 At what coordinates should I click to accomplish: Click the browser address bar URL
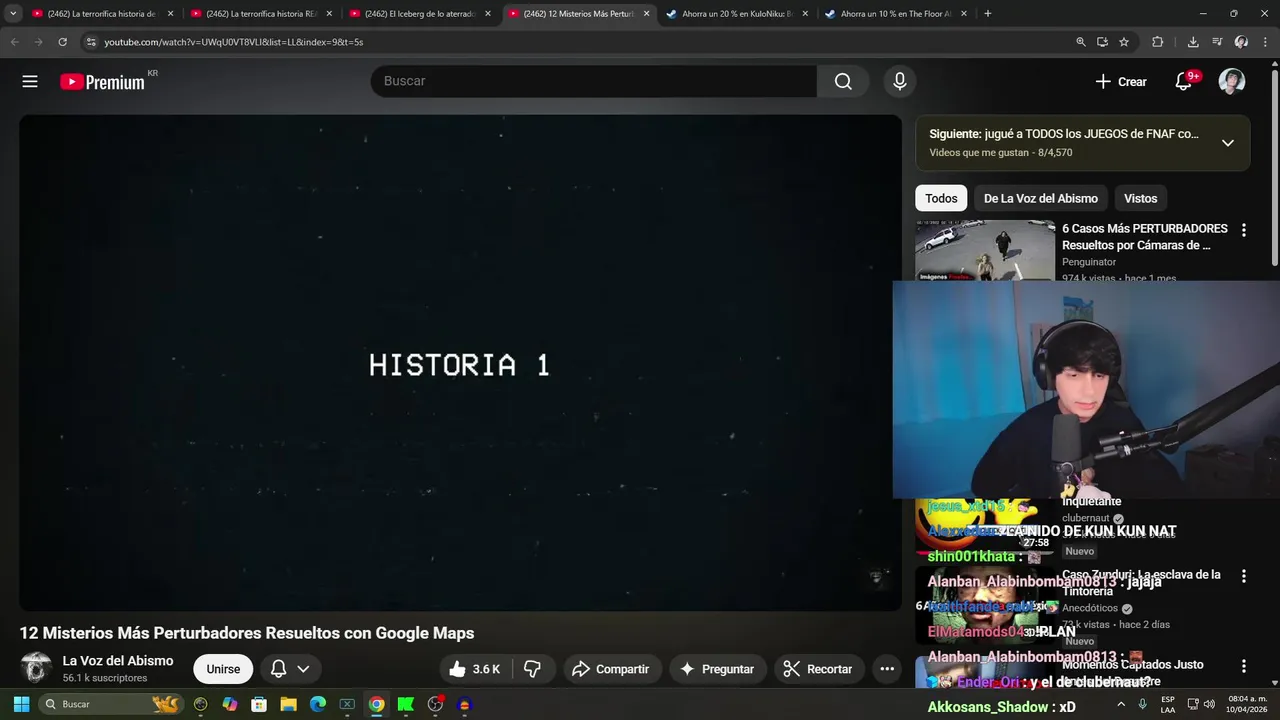pos(234,42)
